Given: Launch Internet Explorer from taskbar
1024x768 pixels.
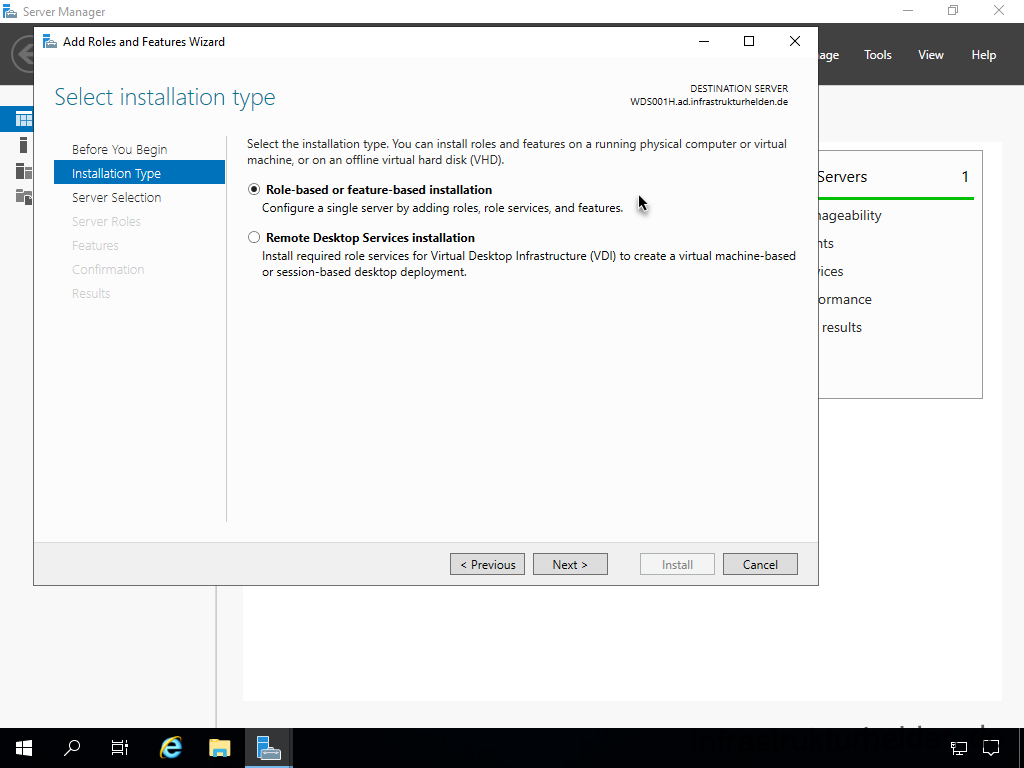Looking at the screenshot, I should point(171,748).
